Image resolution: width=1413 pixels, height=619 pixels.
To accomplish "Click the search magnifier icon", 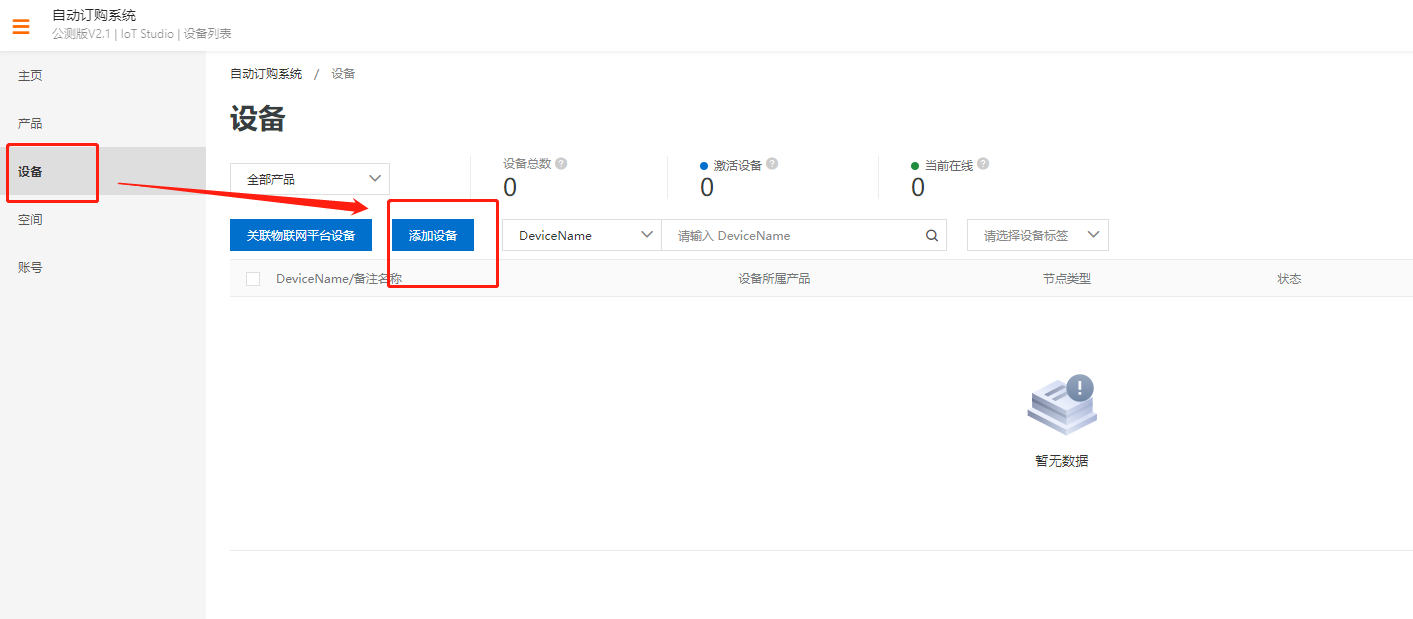I will click(931, 236).
